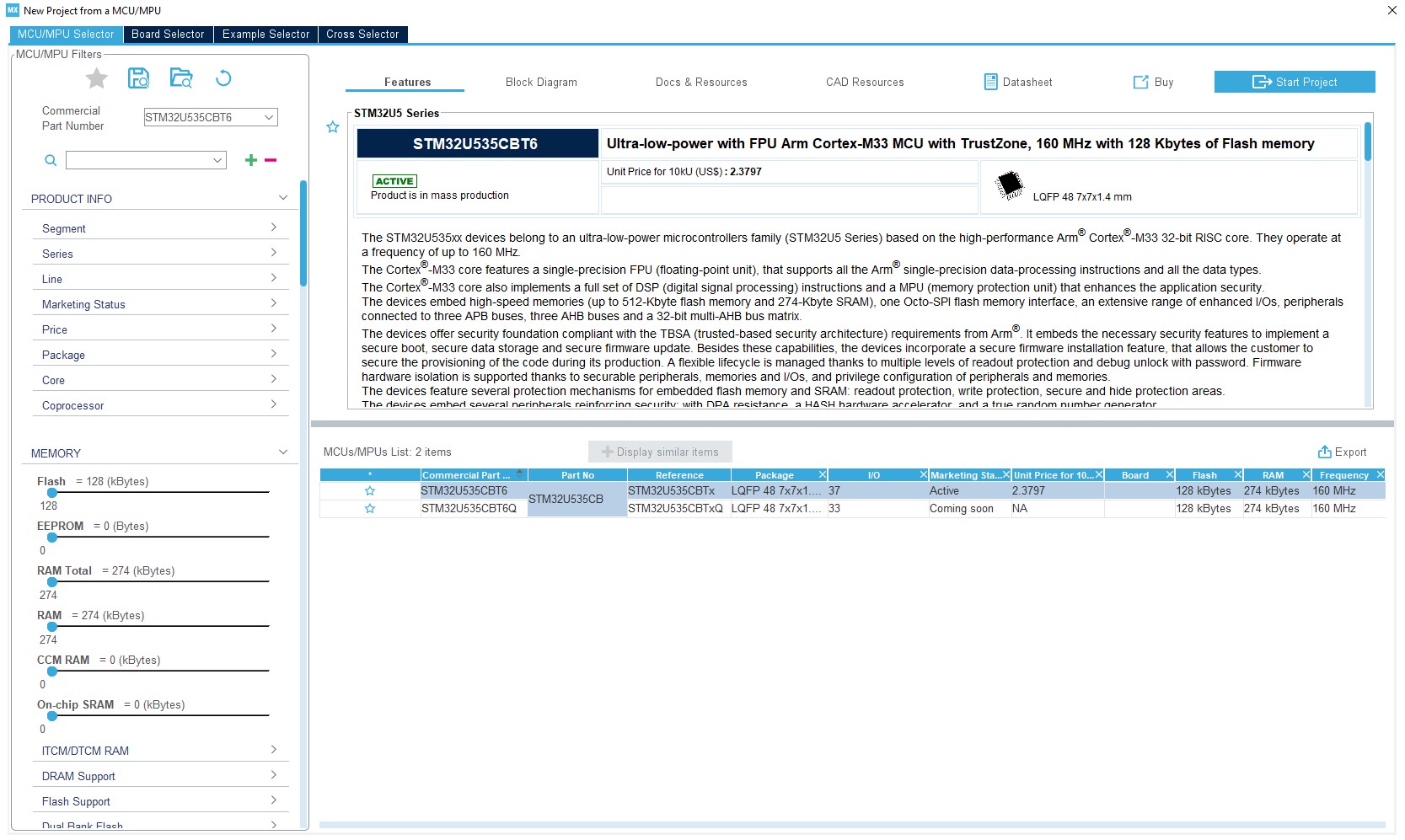
Task: Sort by Reference column header
Action: (679, 475)
